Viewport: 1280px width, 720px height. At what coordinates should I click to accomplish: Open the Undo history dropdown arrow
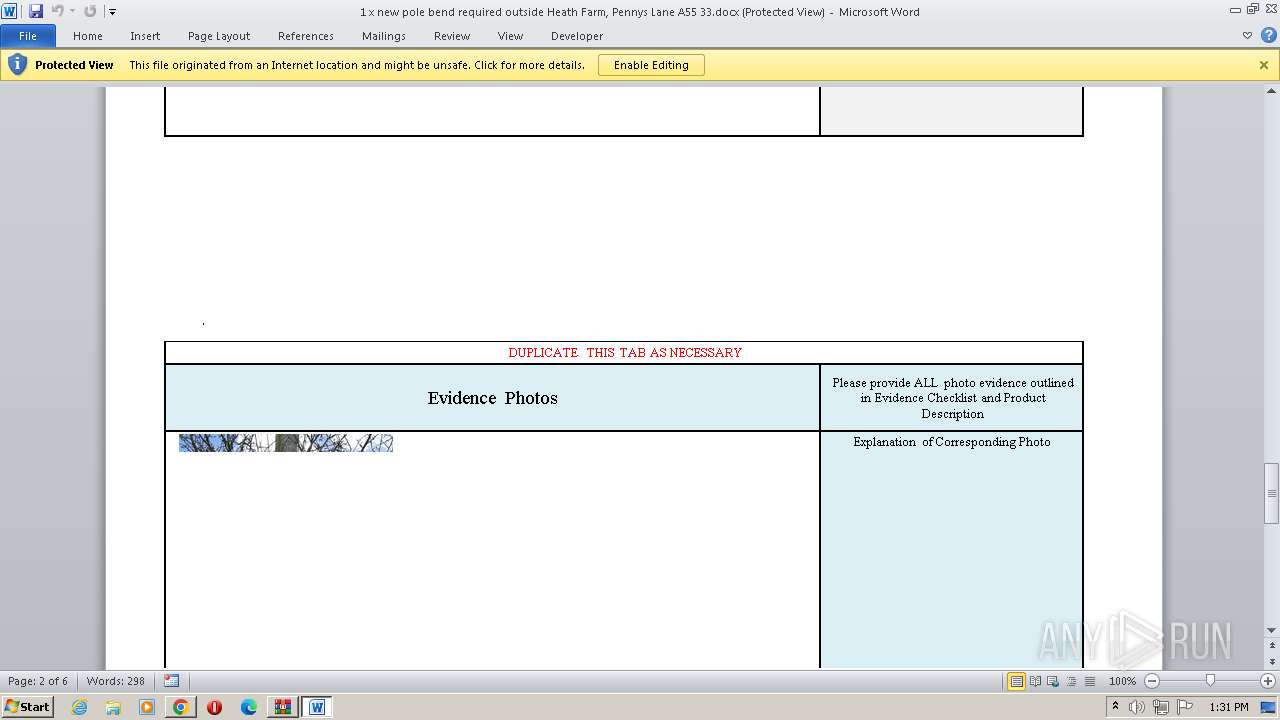tap(72, 12)
